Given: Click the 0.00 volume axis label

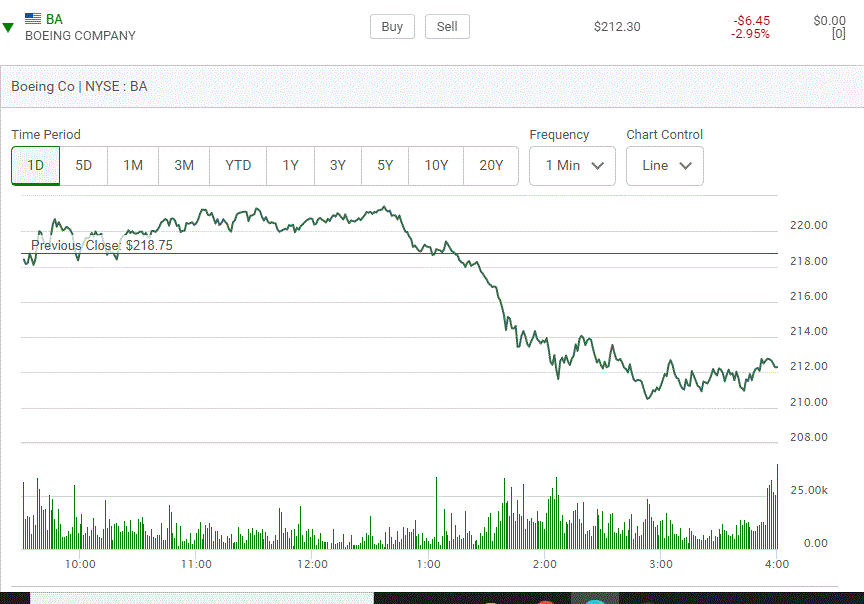Looking at the screenshot, I should [x=816, y=543].
